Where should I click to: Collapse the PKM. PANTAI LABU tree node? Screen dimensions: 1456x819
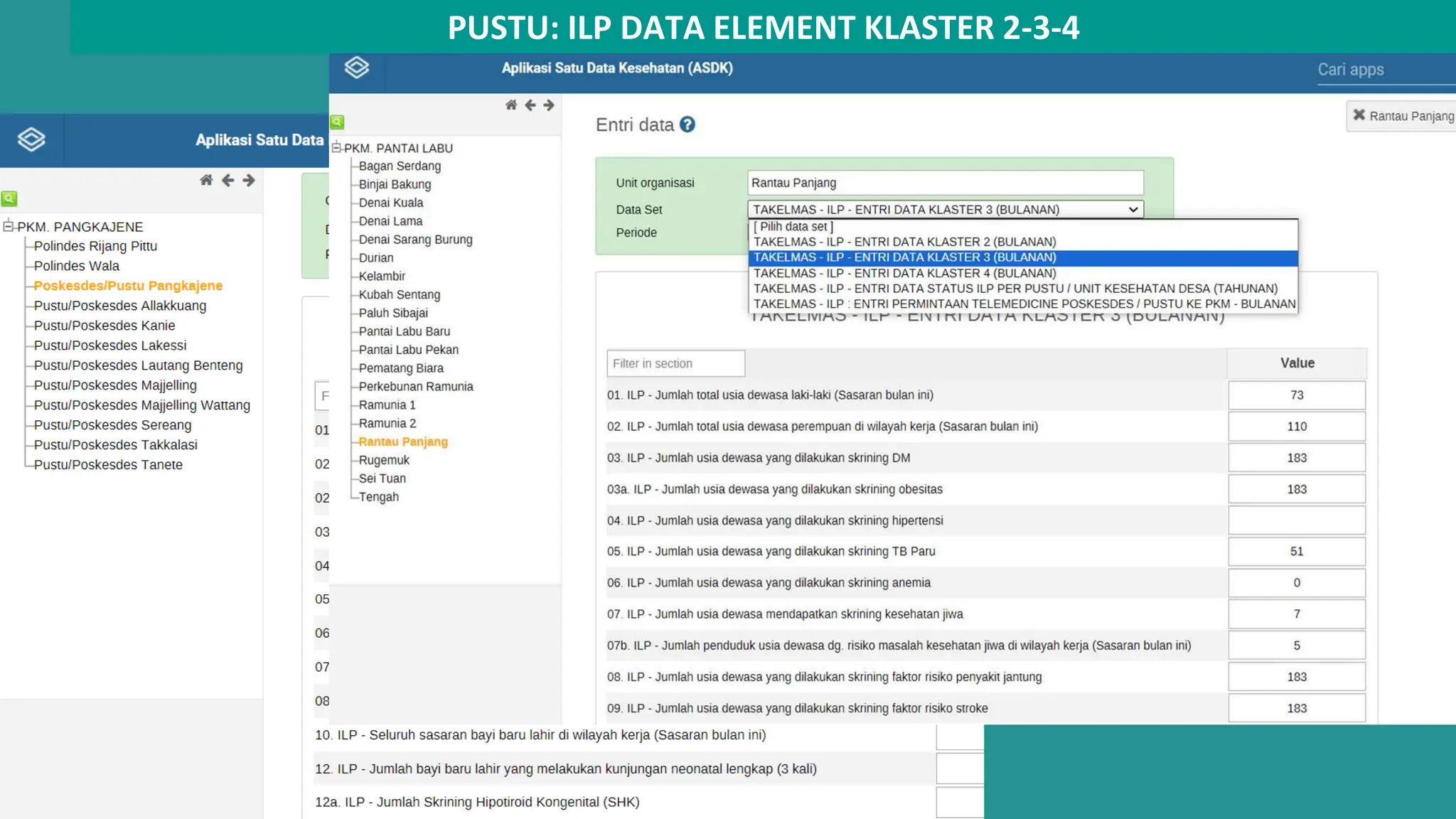click(336, 148)
